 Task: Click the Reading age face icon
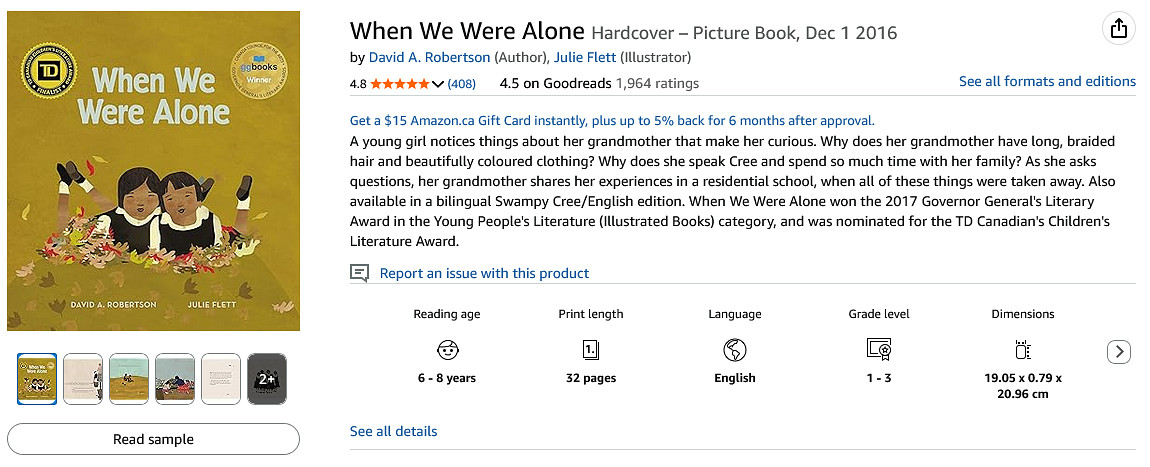click(x=447, y=350)
